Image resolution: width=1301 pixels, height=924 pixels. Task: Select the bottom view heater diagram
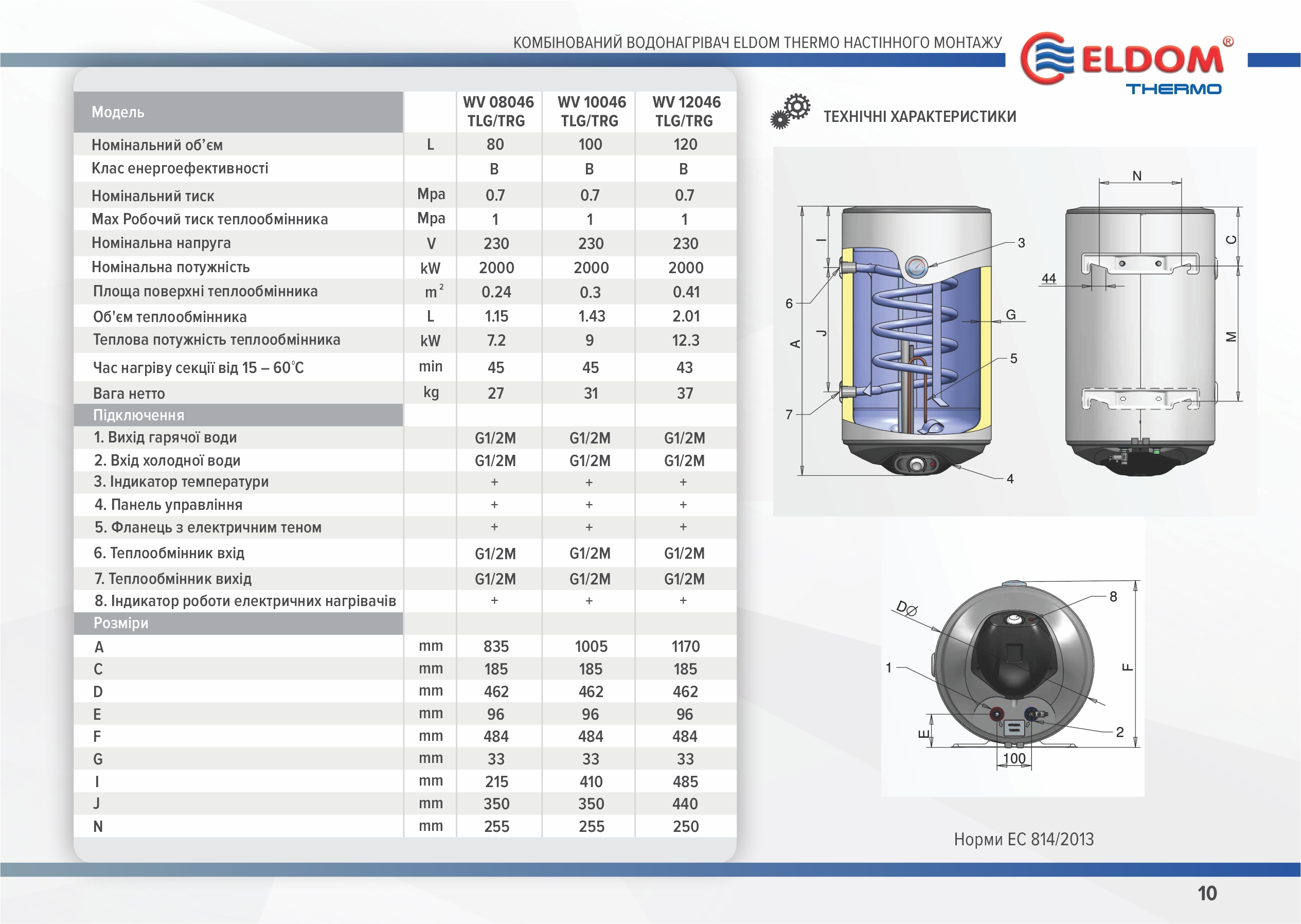pyautogui.click(x=1014, y=665)
